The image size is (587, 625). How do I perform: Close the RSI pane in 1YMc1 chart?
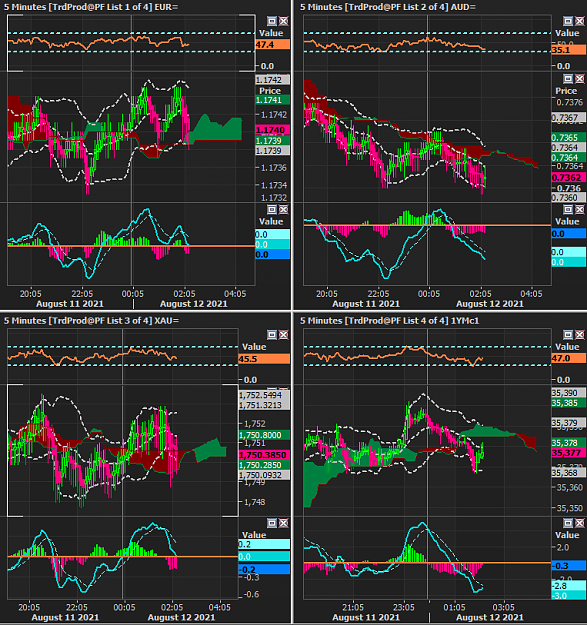point(579,335)
